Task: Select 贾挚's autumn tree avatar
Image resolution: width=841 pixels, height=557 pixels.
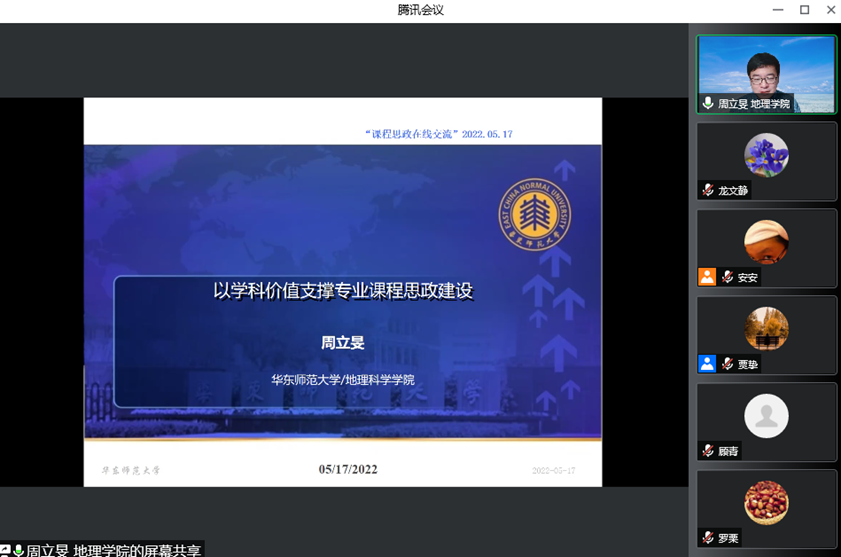Action: [766, 329]
